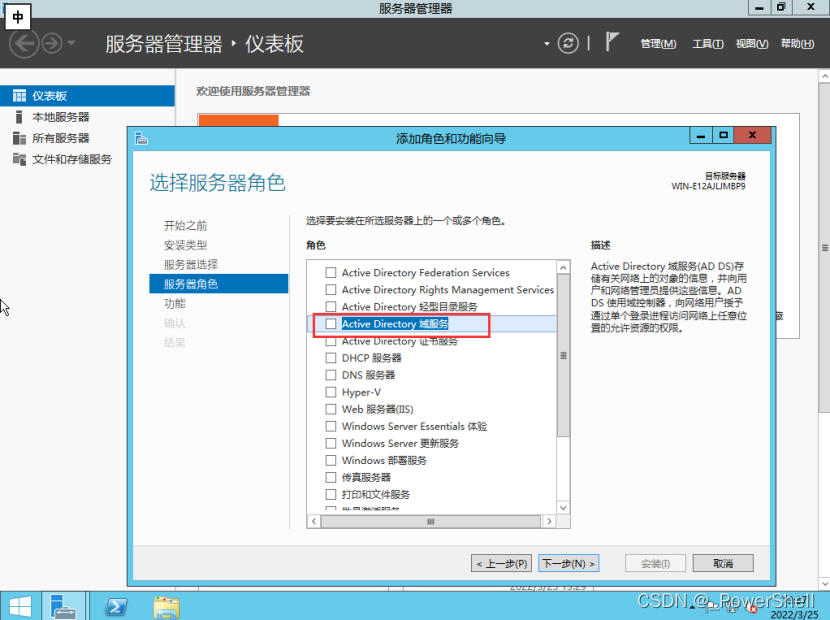Screen dimensions: 830x620
Task: Minimize the 添加角色和功能向导 window
Action: (701, 136)
